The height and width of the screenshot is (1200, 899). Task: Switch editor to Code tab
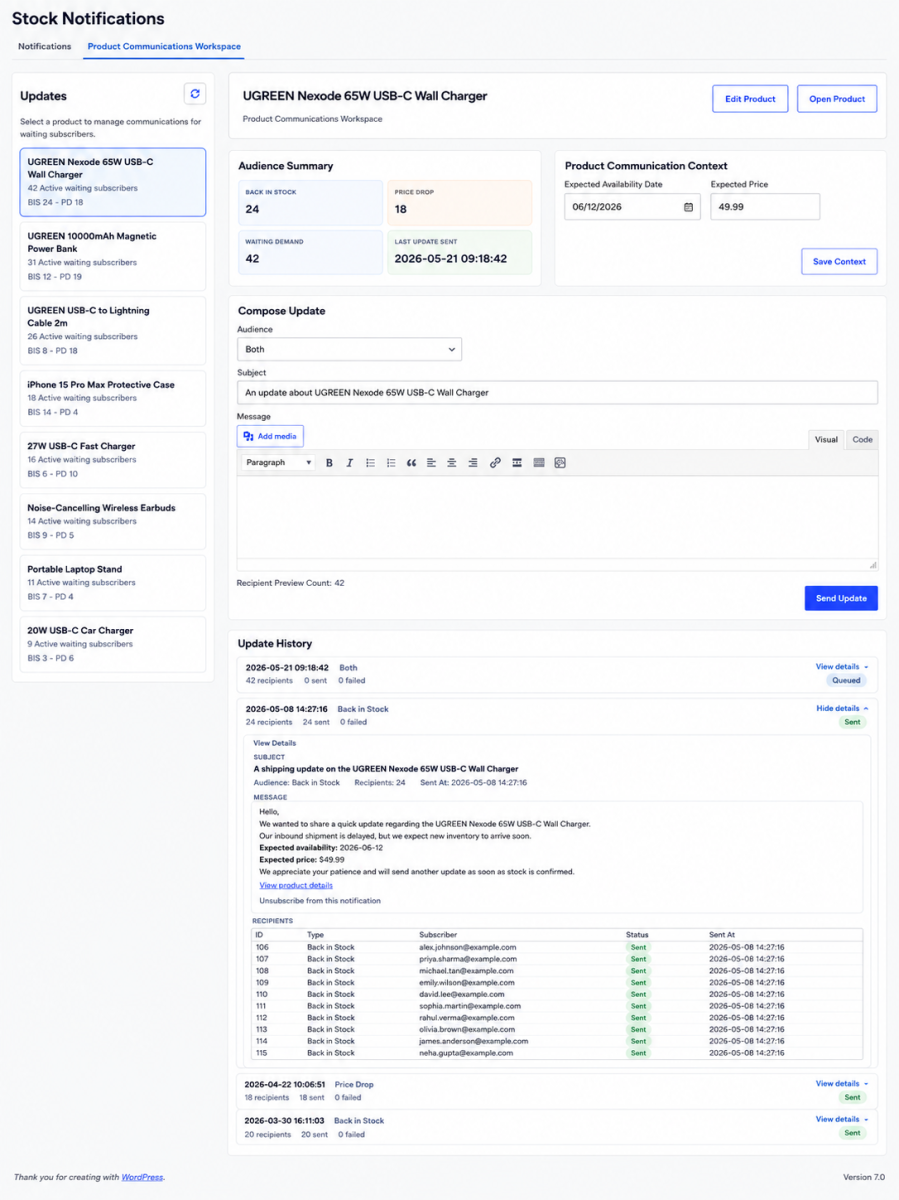862,439
